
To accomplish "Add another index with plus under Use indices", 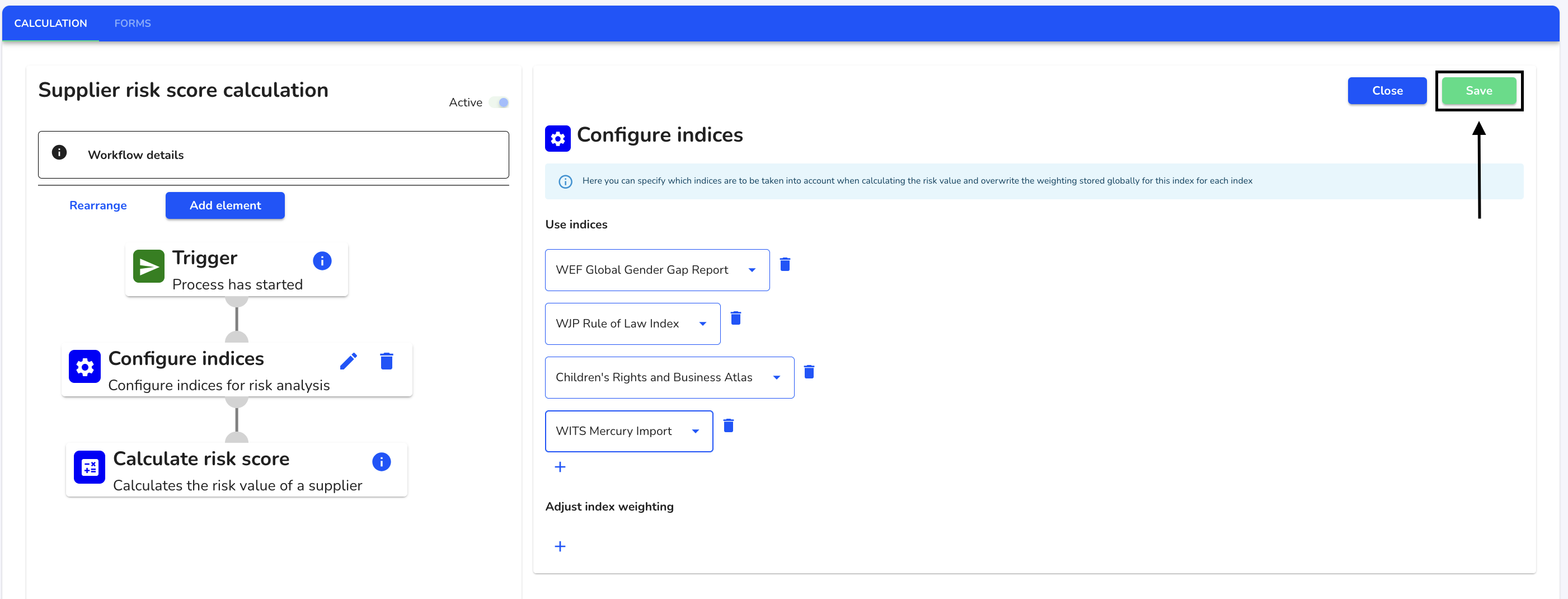I will [x=560, y=467].
